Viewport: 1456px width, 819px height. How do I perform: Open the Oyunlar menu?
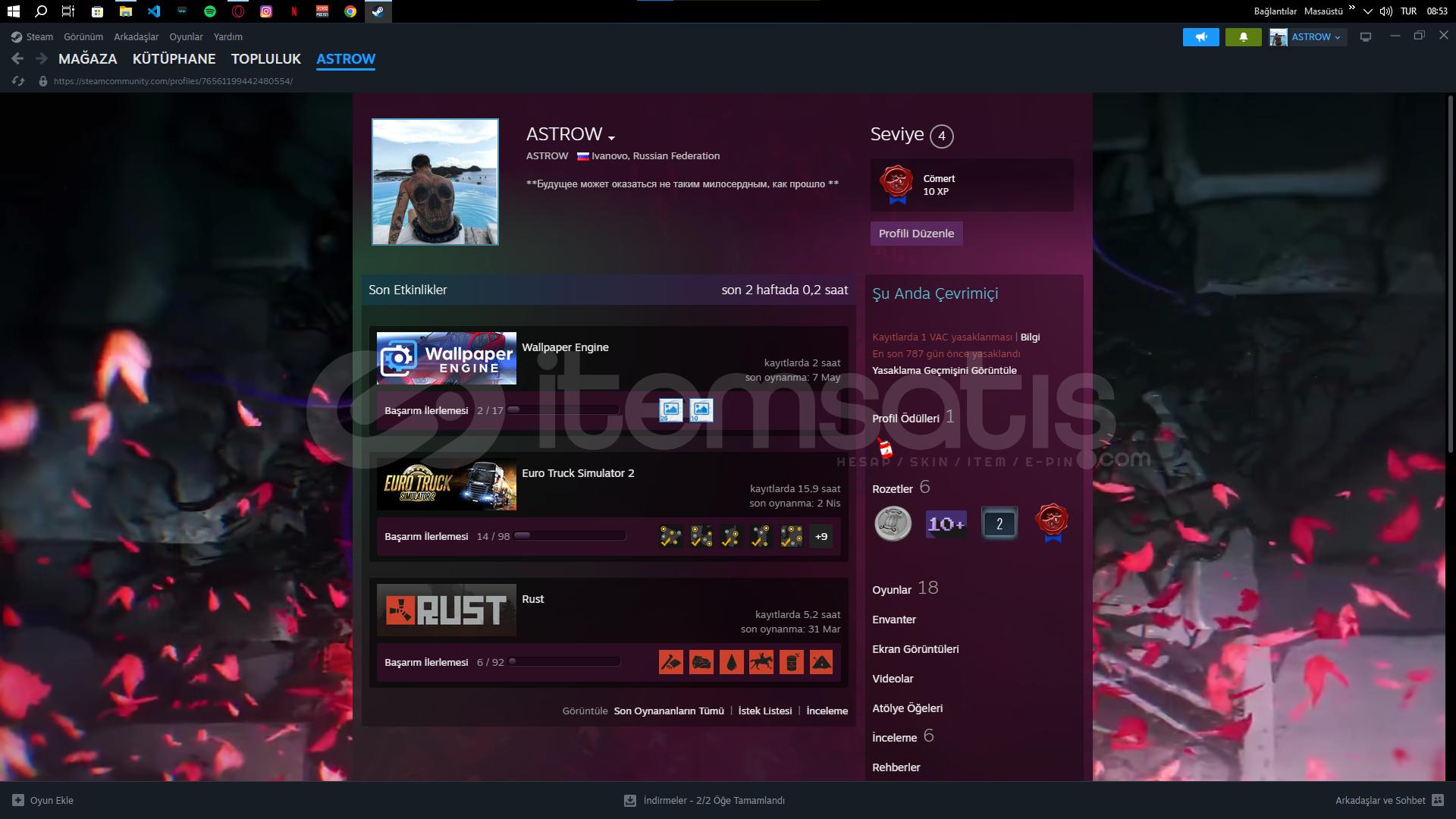[x=186, y=36]
